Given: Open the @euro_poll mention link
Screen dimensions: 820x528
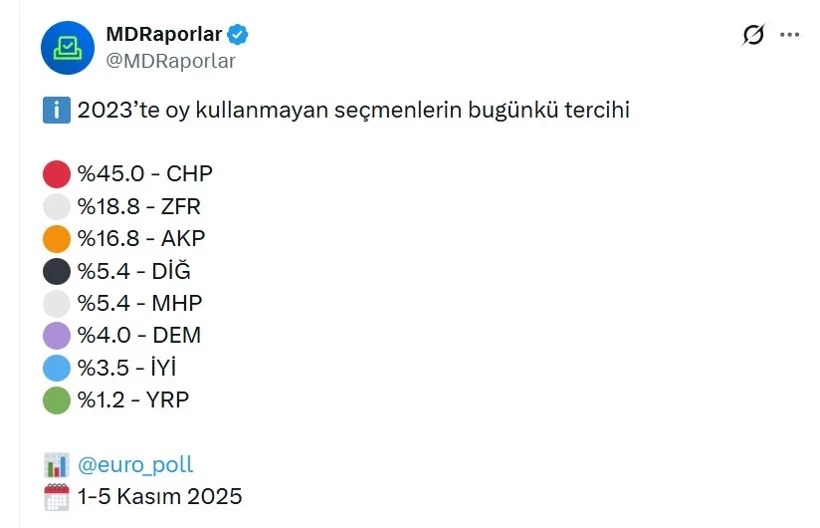Looking at the screenshot, I should 135,465.
